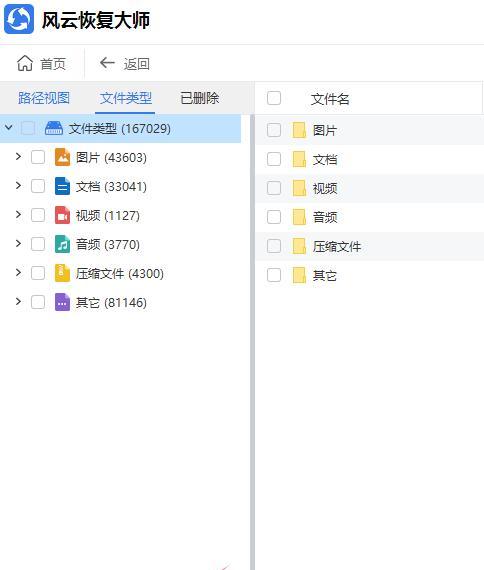Switch to the 文件类型 tab

[126, 98]
